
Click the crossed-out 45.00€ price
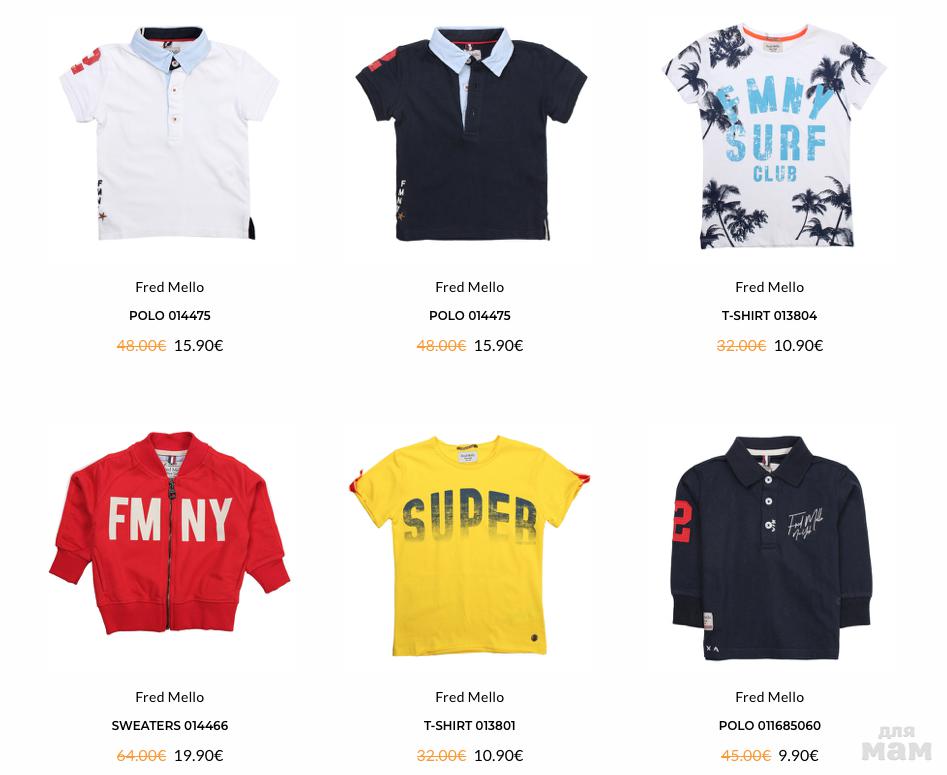746,756
